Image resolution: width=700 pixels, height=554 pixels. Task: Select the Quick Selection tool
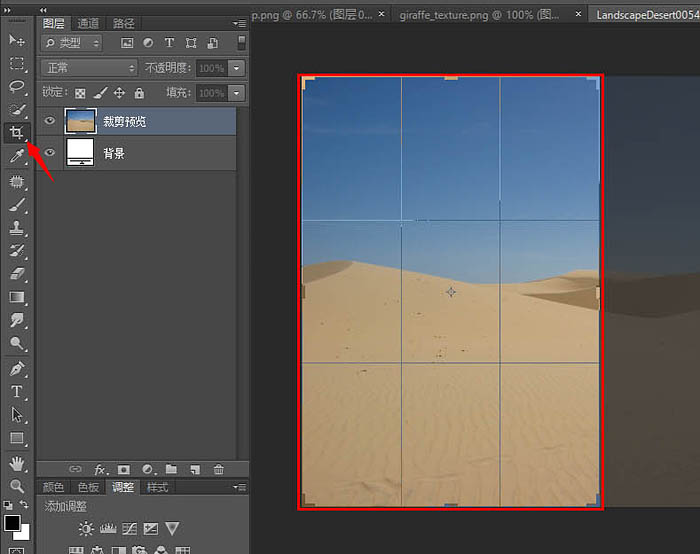point(17,109)
